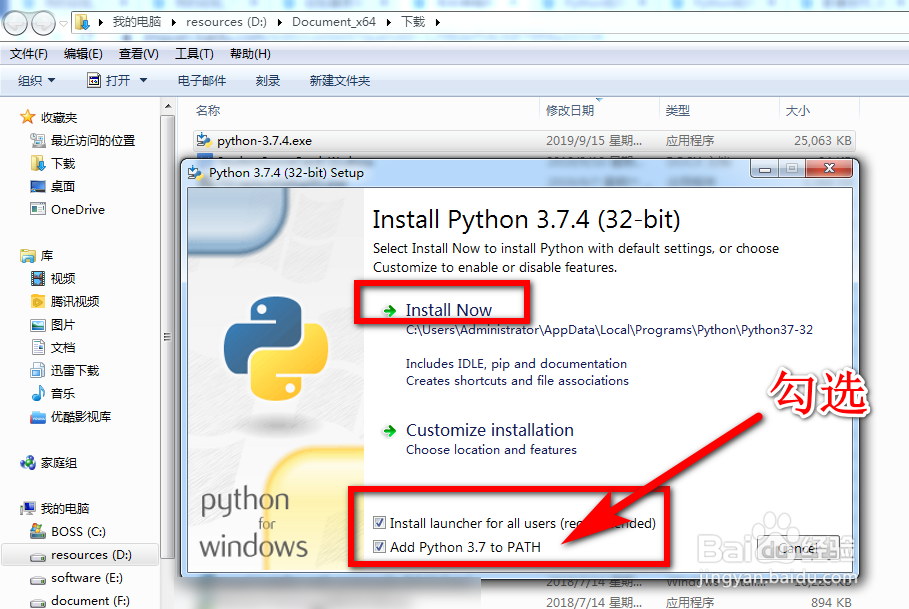Open the 帮助(H) menu
This screenshot has height=609, width=909.
coord(250,54)
